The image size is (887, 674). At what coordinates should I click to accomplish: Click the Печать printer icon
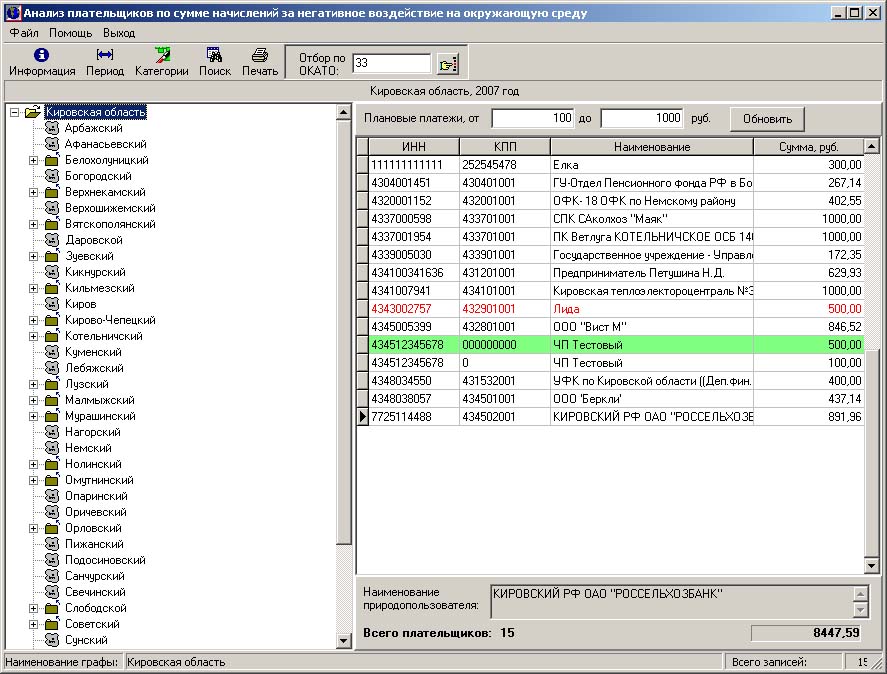(x=260, y=56)
